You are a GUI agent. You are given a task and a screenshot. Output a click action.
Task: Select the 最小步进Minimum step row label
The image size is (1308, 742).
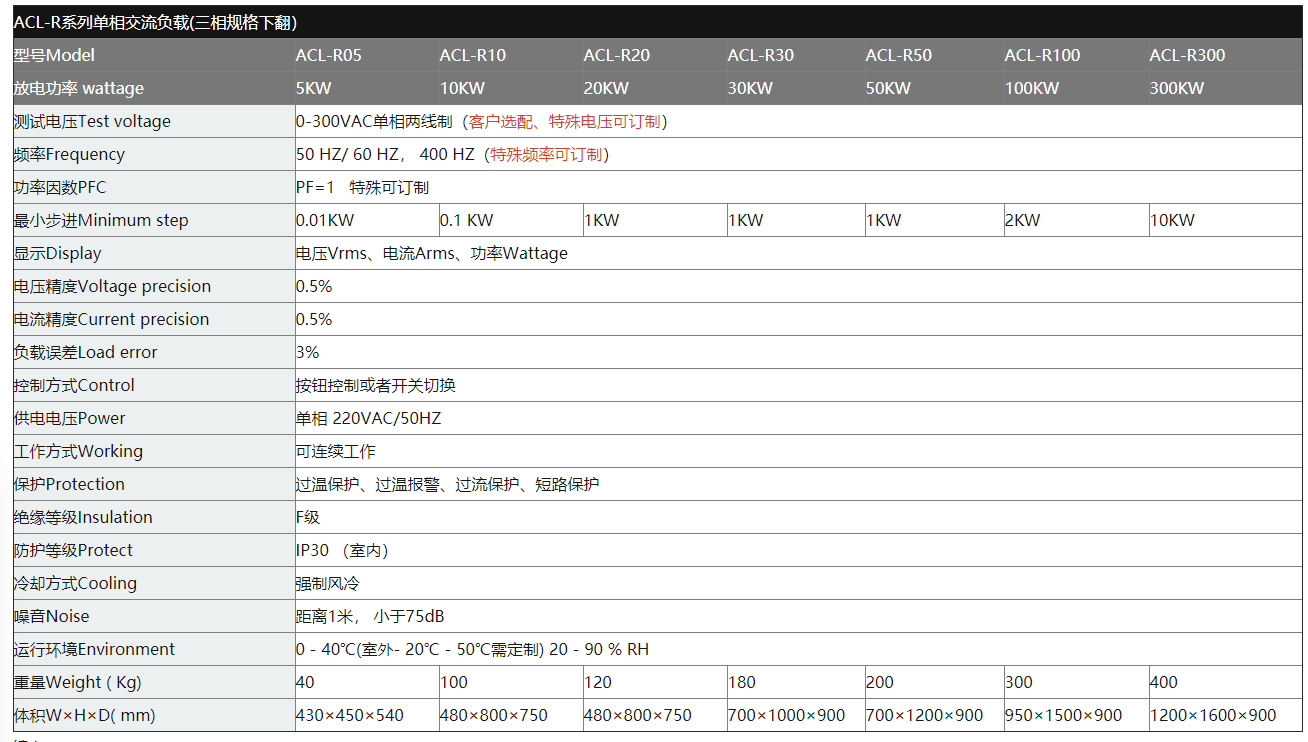click(101, 220)
